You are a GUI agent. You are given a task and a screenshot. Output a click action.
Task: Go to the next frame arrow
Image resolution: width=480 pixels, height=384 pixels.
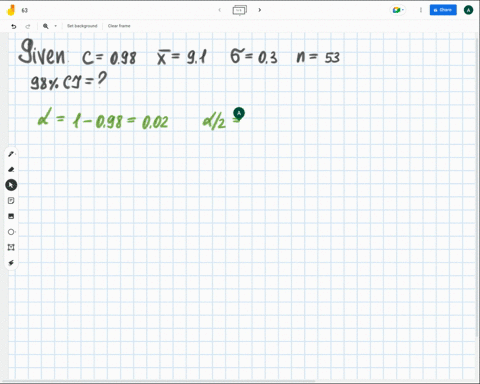[260, 10]
